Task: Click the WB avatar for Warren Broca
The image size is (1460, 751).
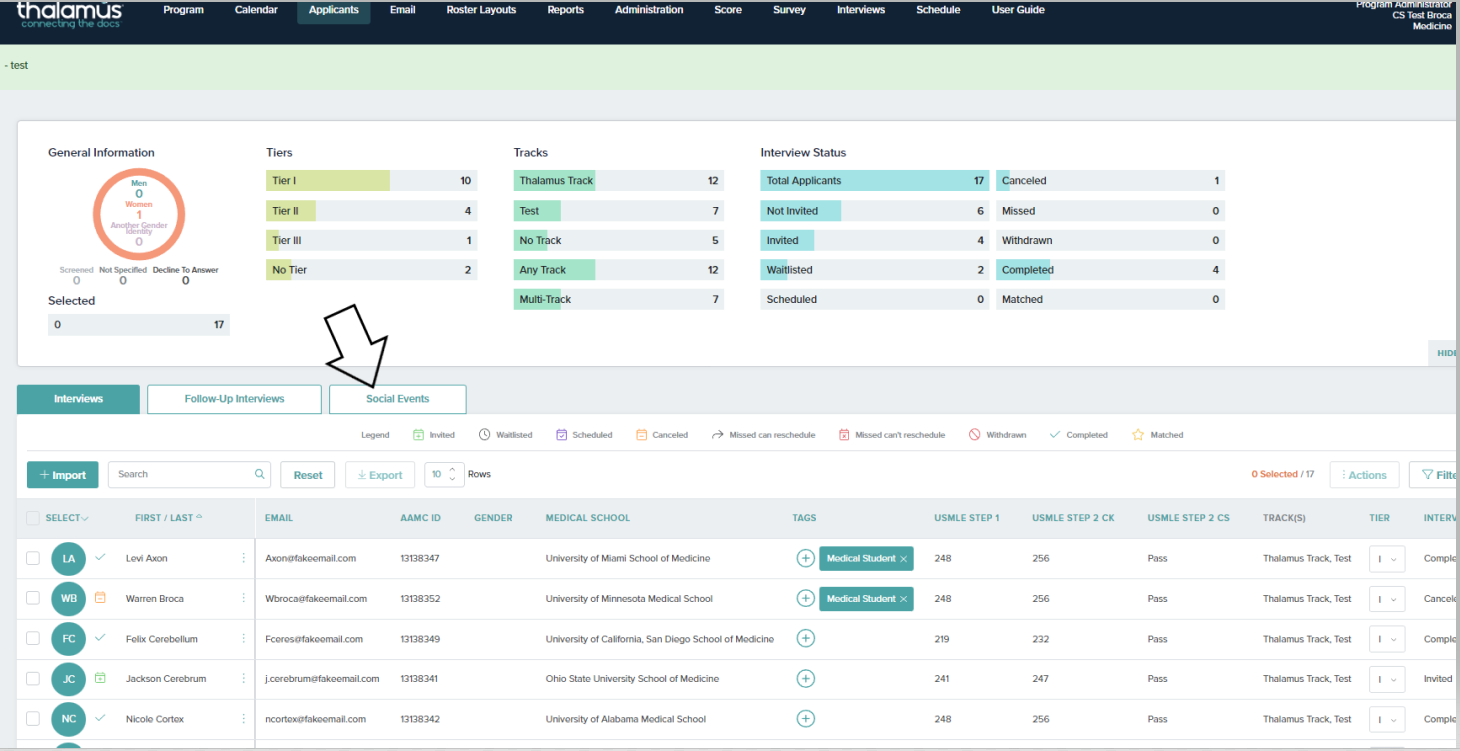Action: coord(68,598)
